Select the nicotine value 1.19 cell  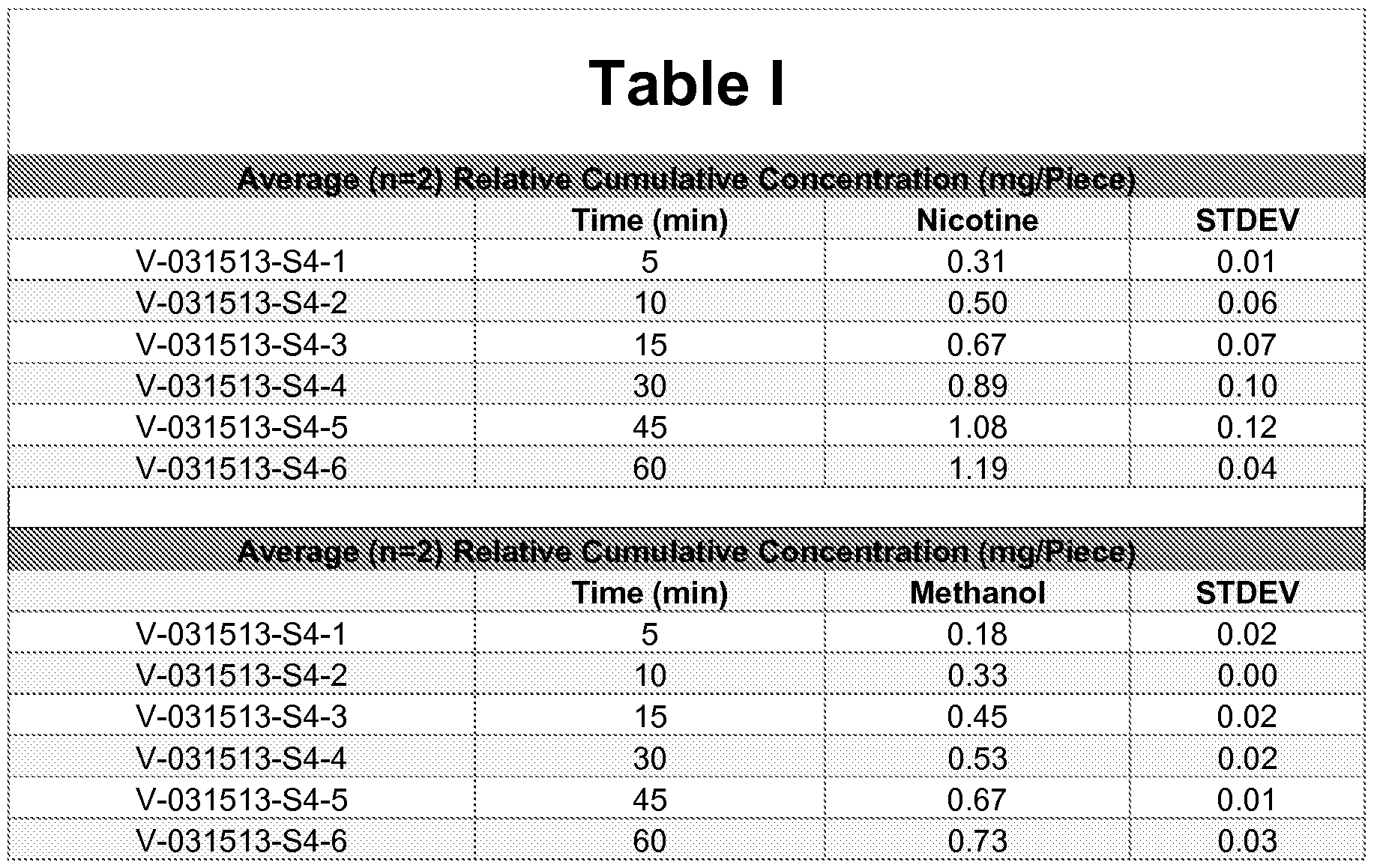click(977, 468)
